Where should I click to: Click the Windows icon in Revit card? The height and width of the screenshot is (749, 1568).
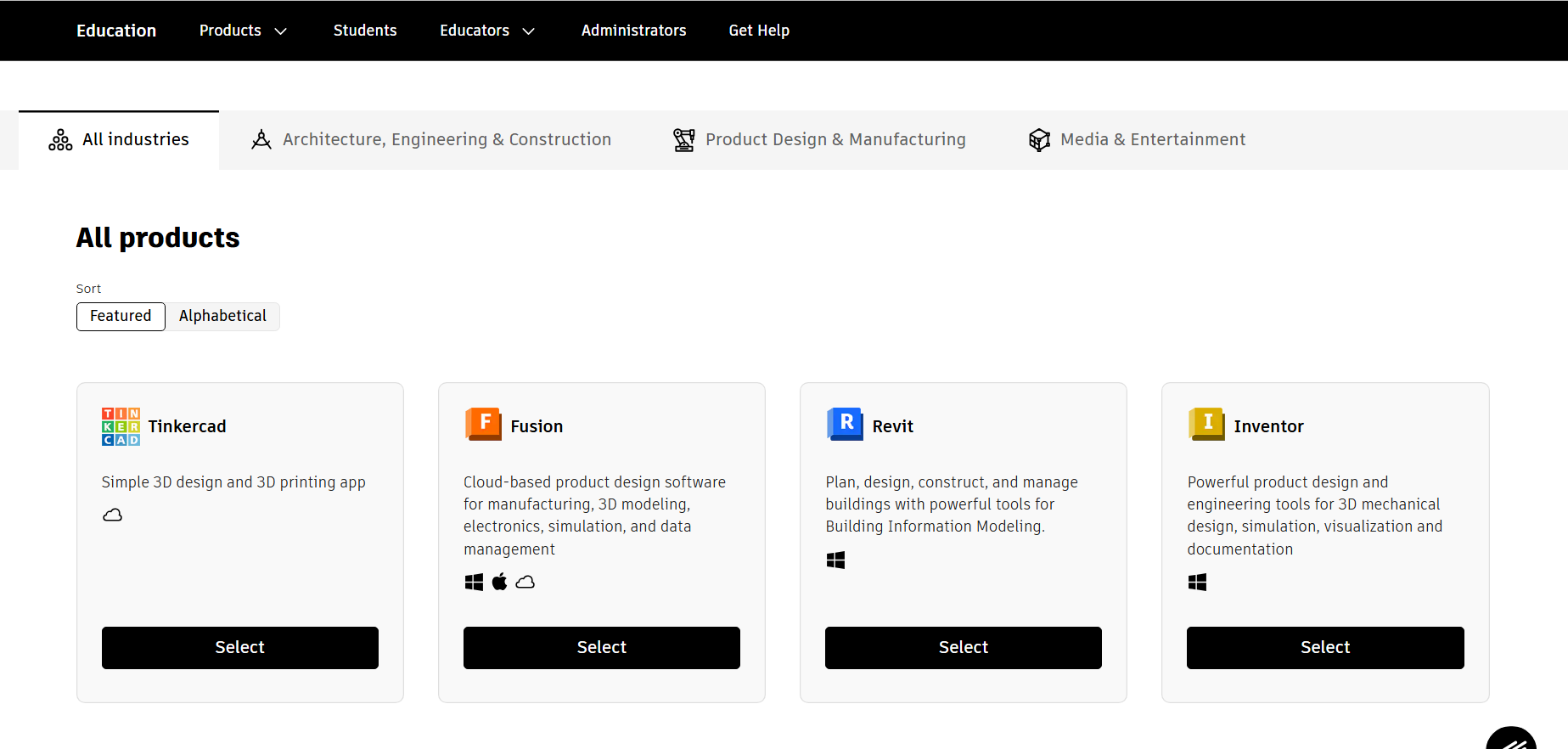click(x=835, y=560)
